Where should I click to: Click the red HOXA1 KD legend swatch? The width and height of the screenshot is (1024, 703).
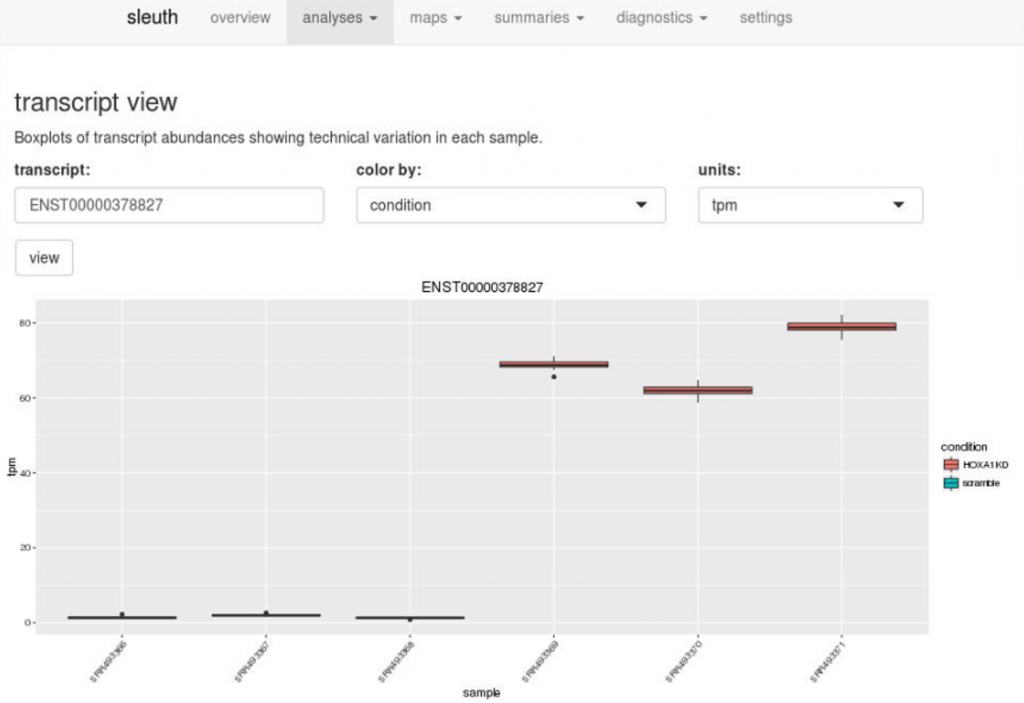950,464
